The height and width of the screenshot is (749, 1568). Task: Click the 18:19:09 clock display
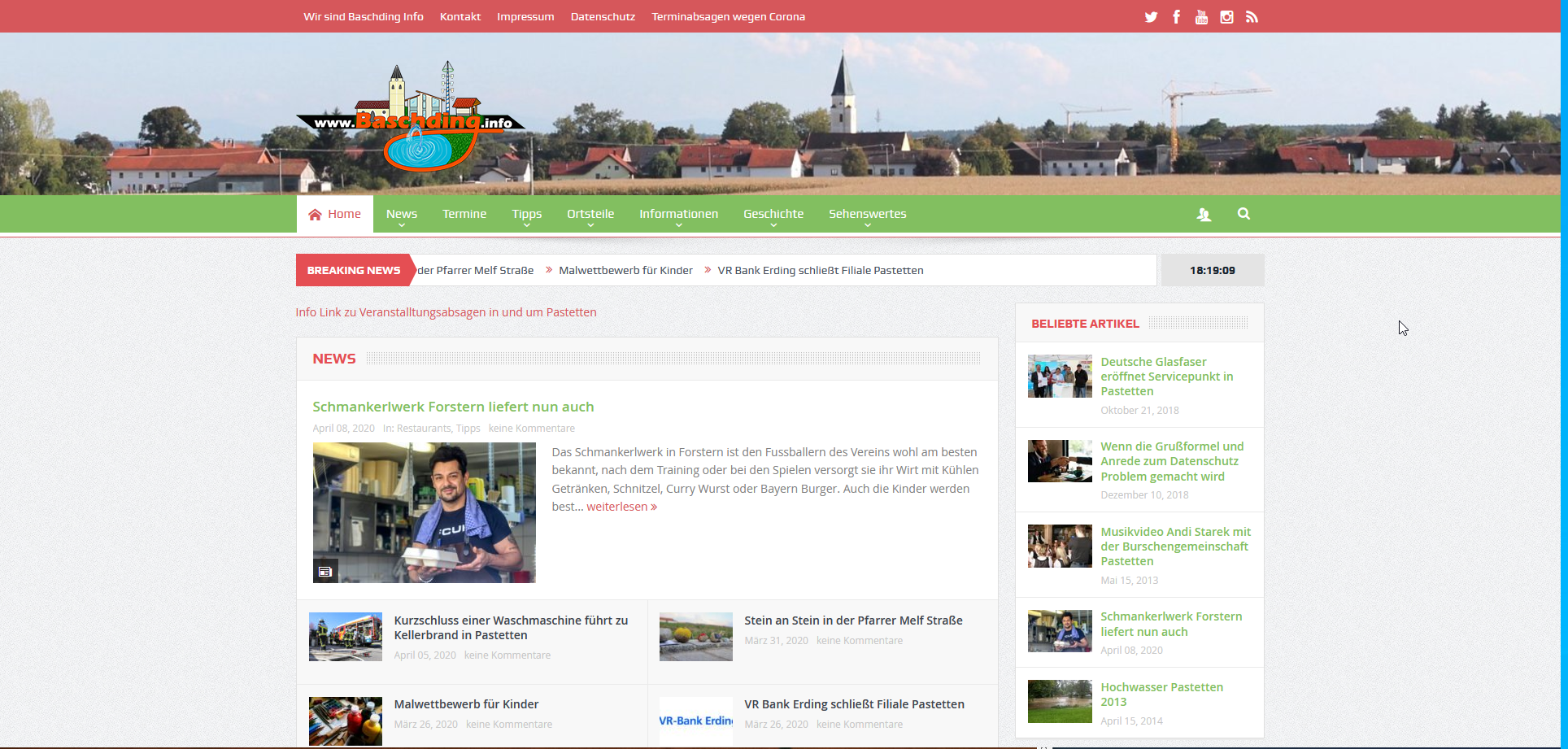pos(1212,271)
